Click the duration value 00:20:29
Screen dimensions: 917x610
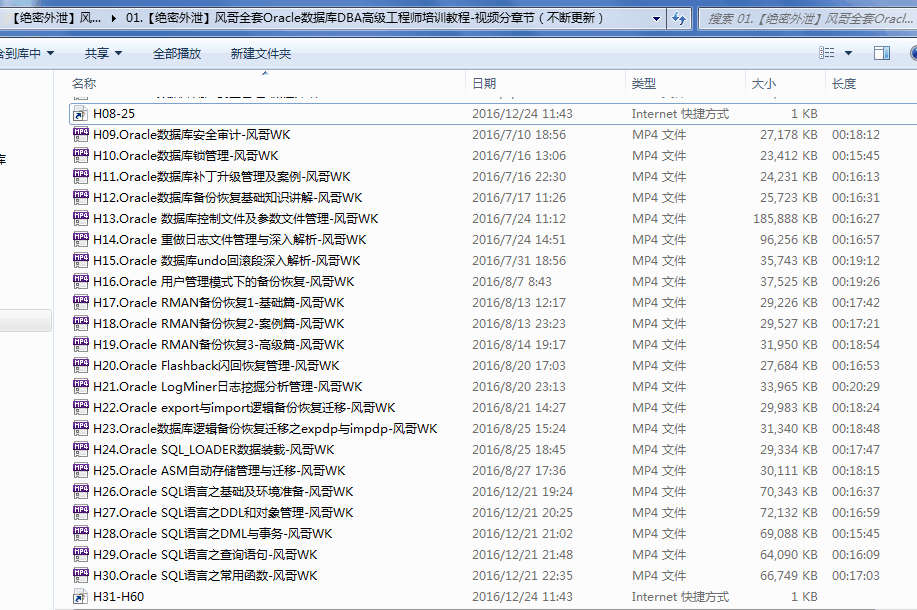point(856,387)
